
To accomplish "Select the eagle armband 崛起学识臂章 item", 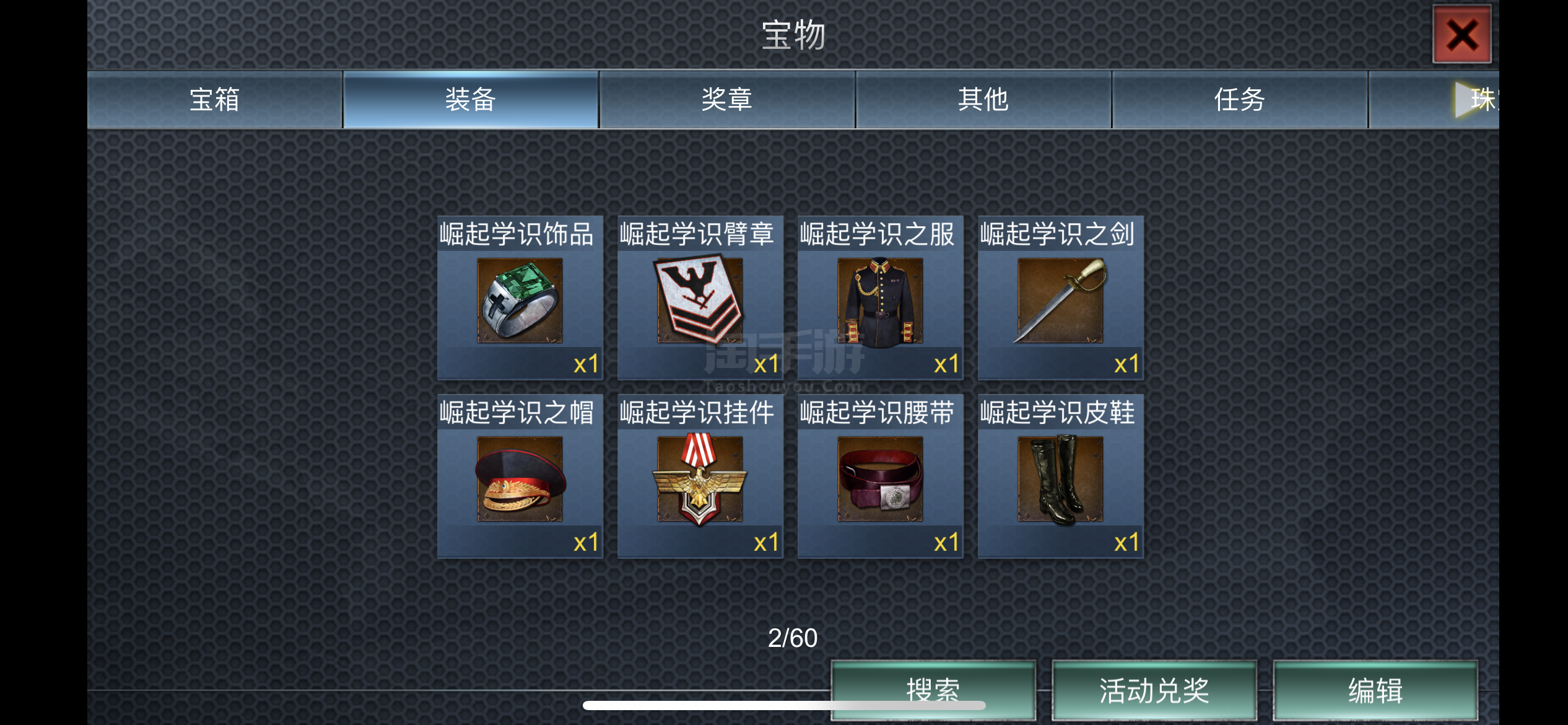I will click(x=700, y=297).
